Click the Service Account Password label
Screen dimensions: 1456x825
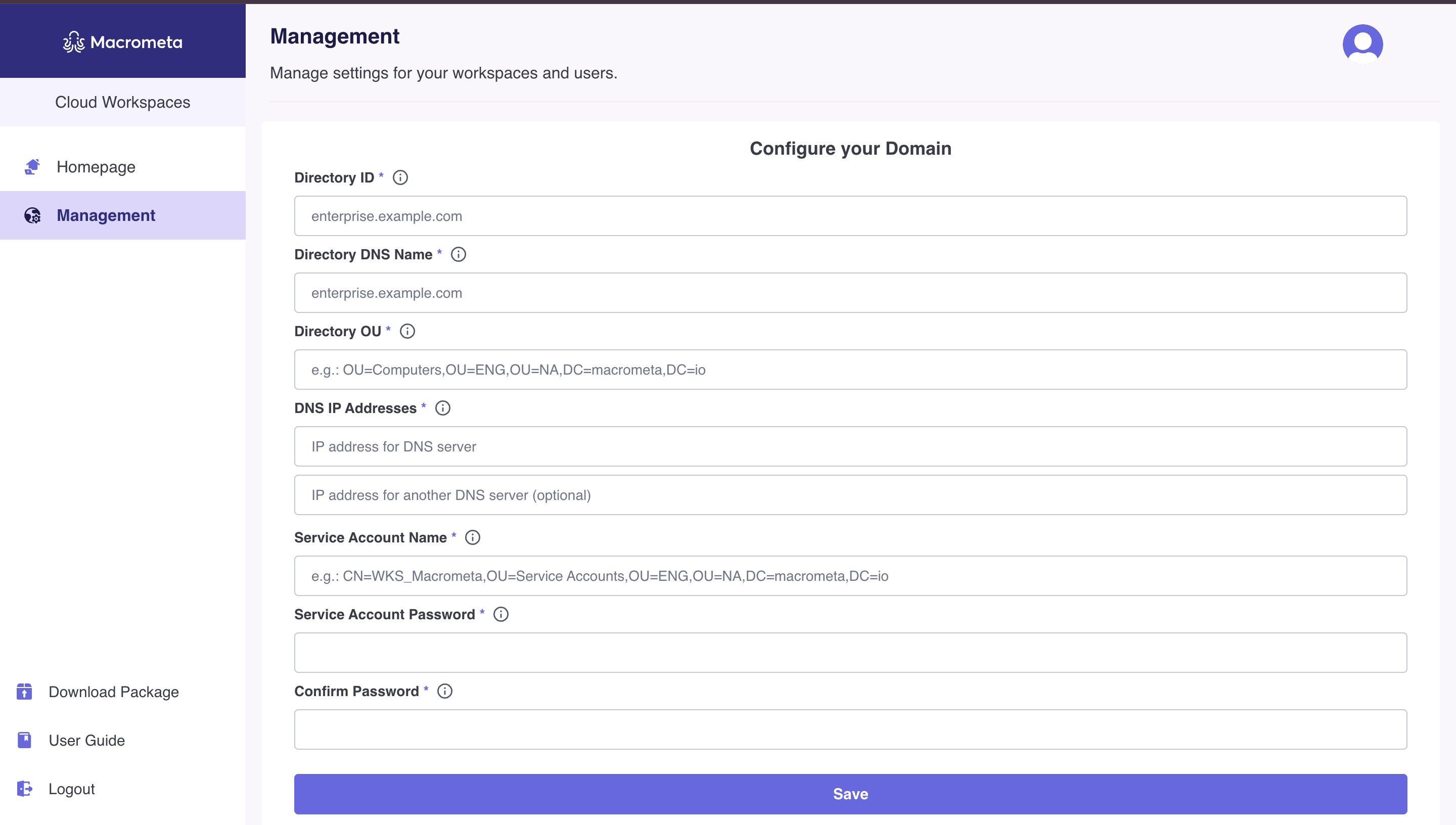(385, 614)
